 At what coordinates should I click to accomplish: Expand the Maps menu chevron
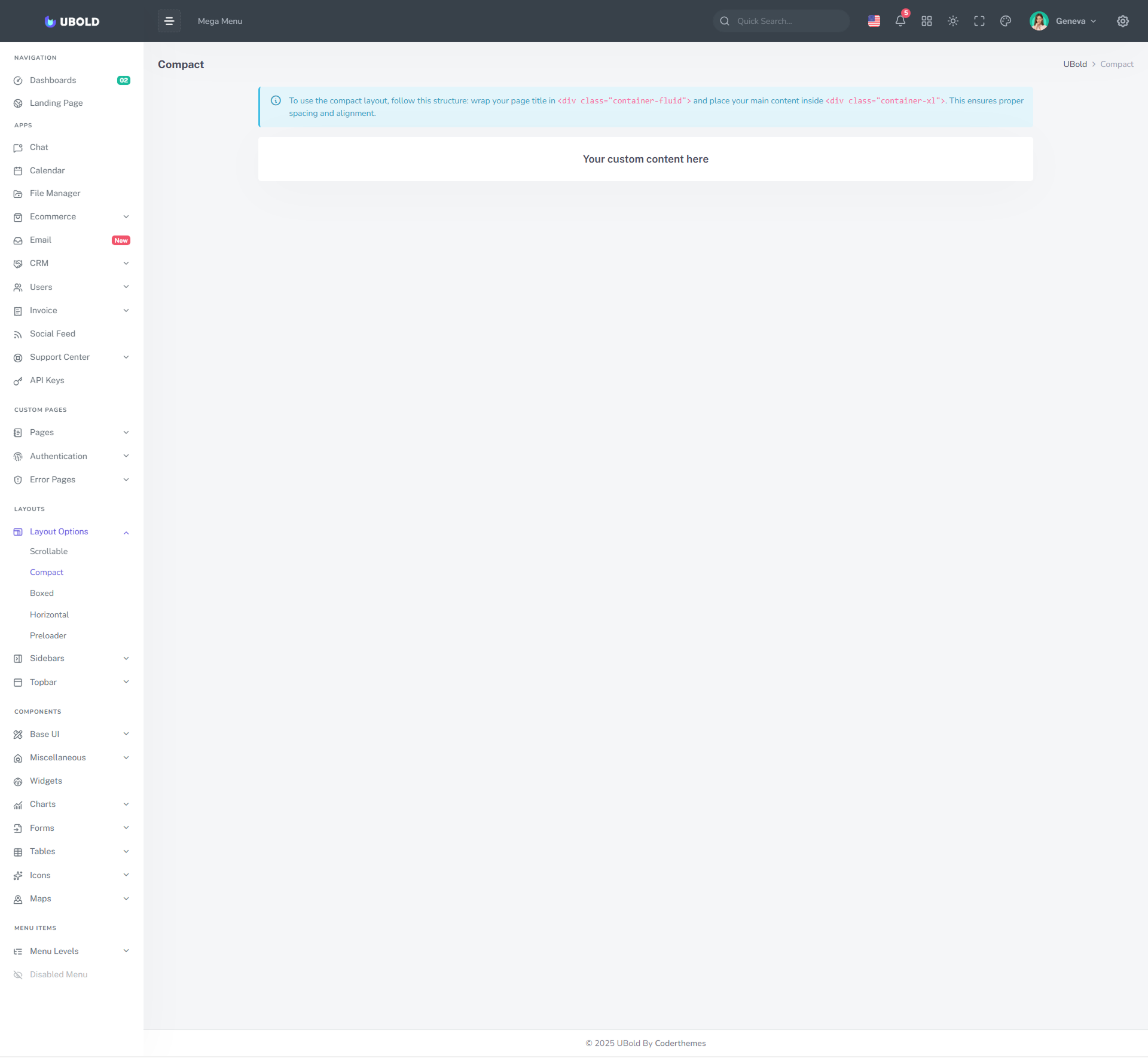pyautogui.click(x=126, y=898)
